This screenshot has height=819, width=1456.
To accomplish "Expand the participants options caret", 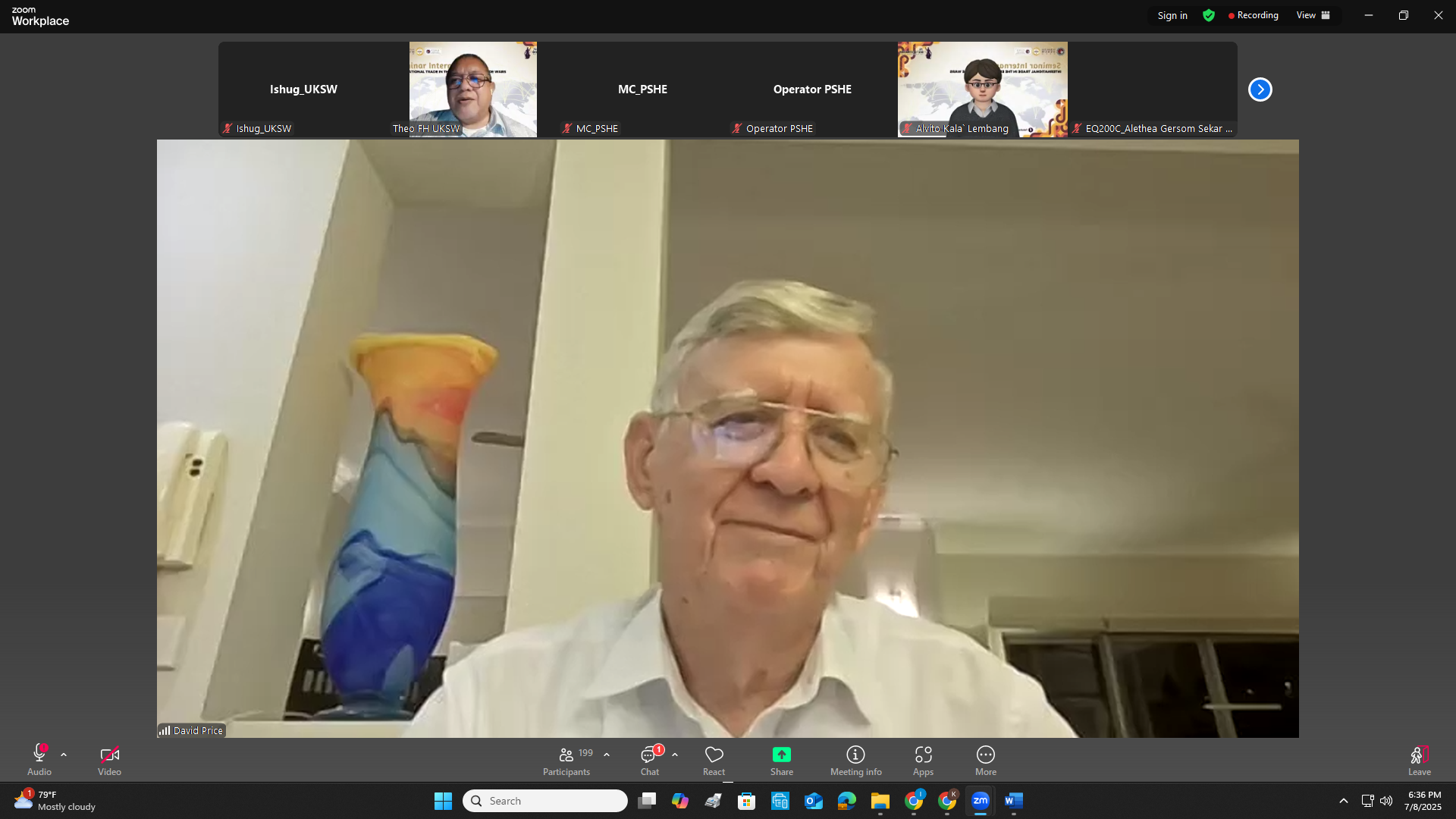I will [x=607, y=755].
